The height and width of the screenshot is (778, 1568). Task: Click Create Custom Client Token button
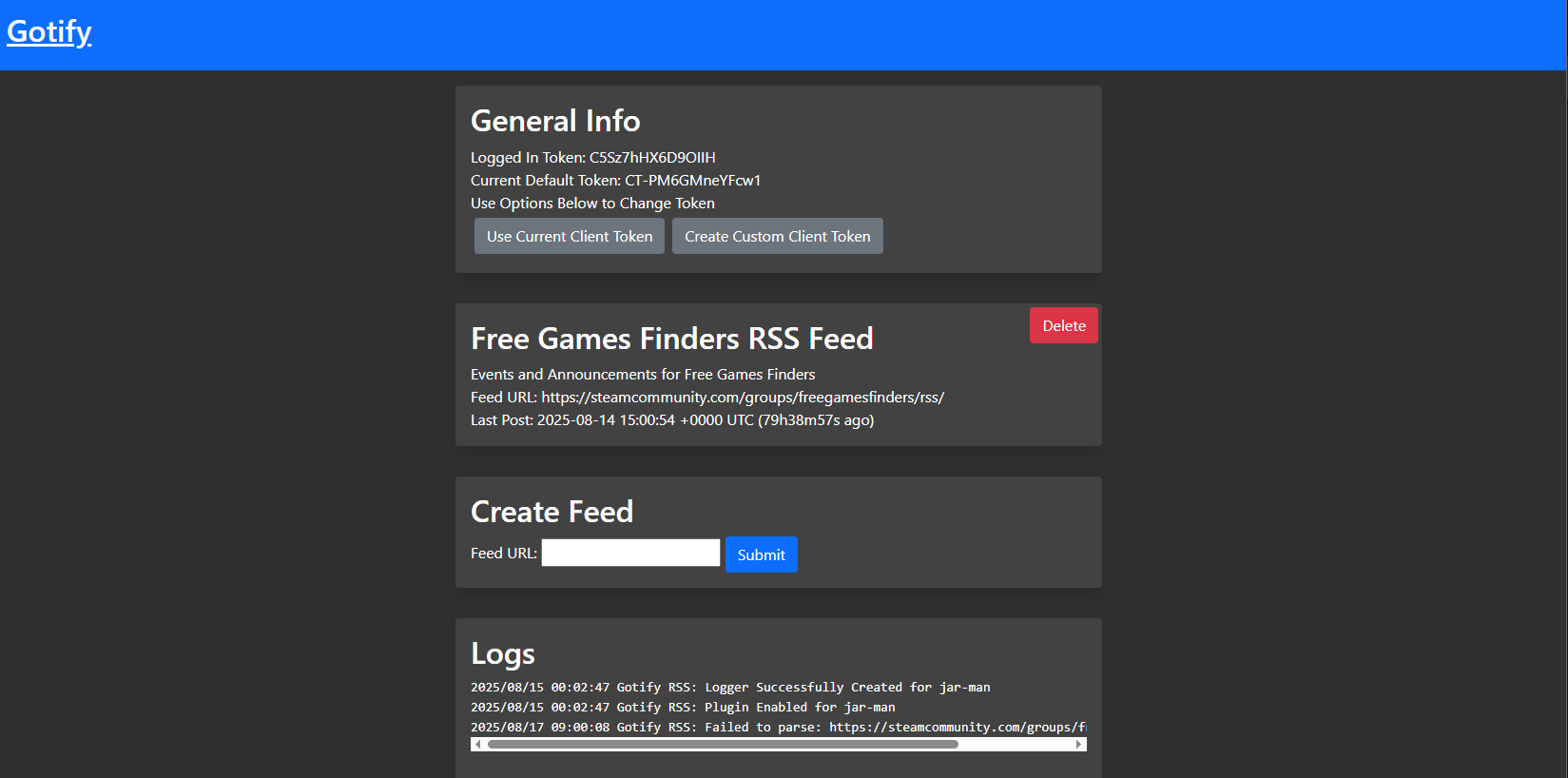coord(778,236)
